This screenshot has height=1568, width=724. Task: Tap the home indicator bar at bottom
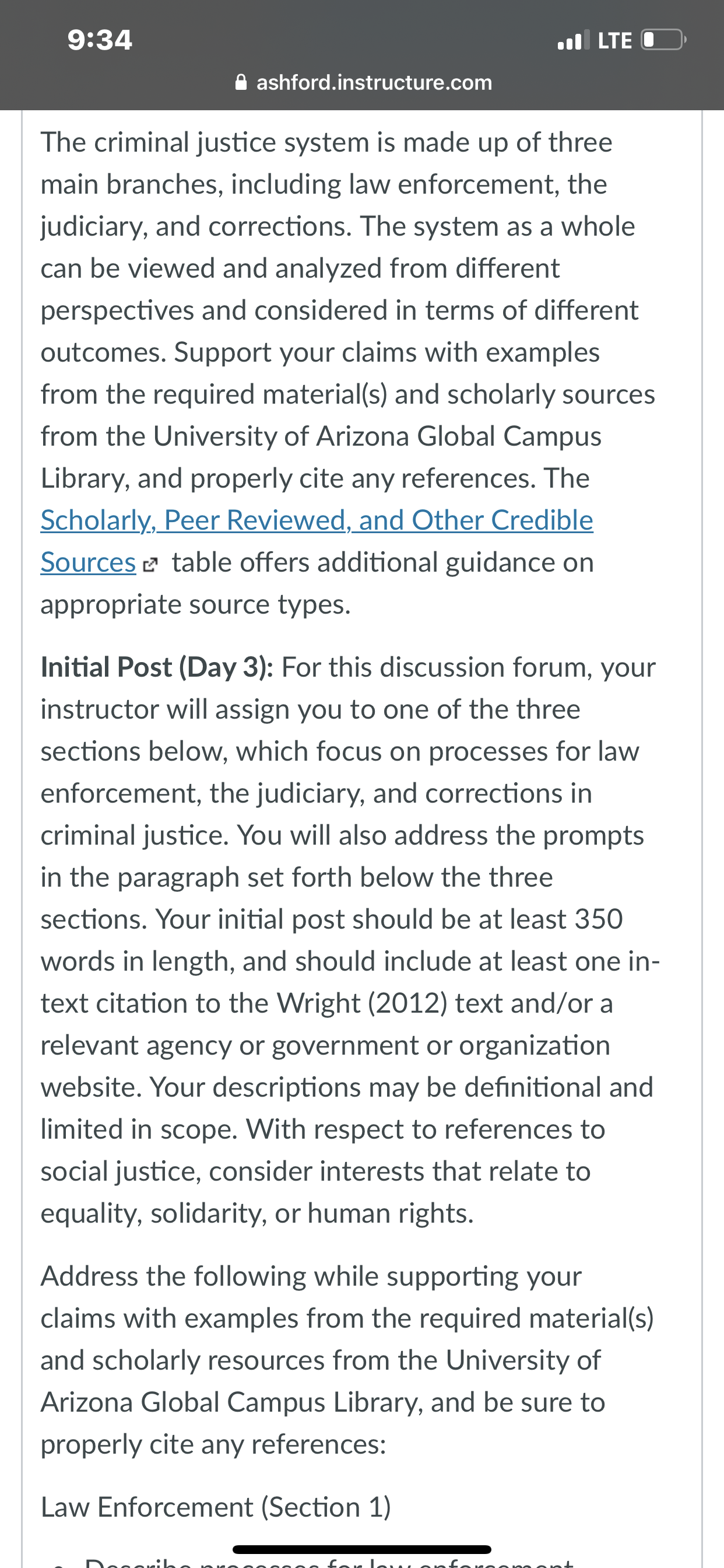click(362, 1550)
